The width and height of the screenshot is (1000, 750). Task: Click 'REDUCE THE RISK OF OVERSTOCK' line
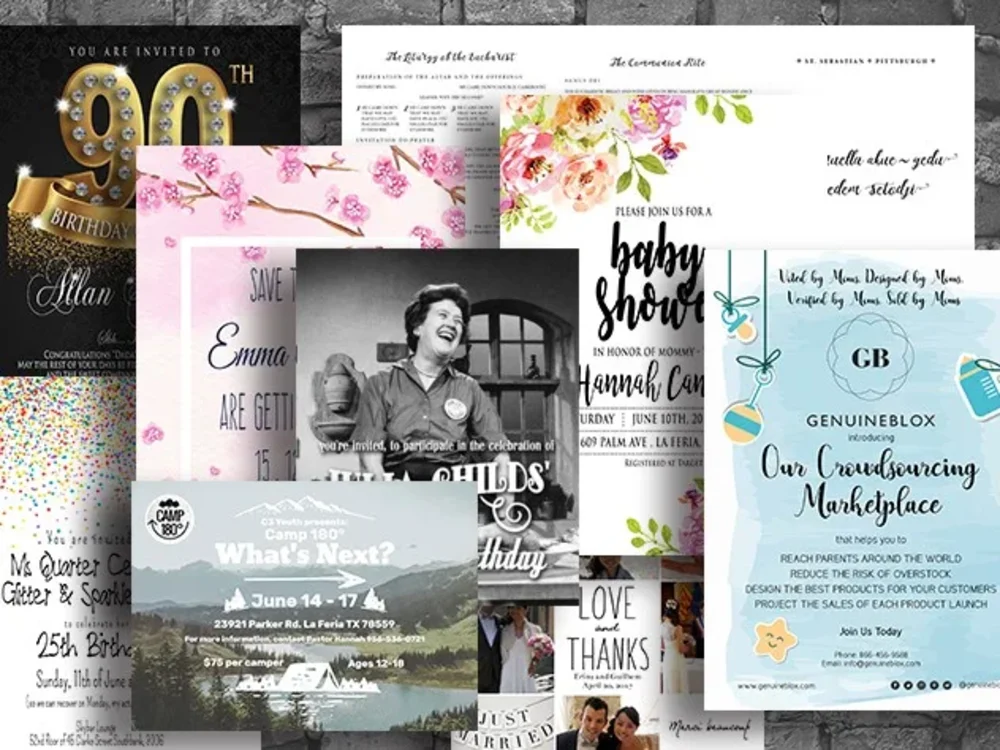click(871, 574)
